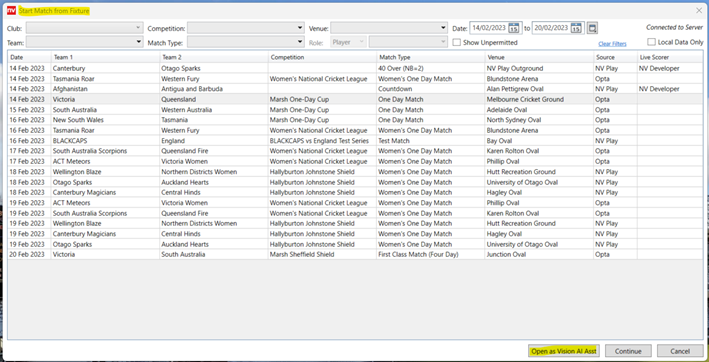Sort by the Live Scorer column header

[670, 57]
